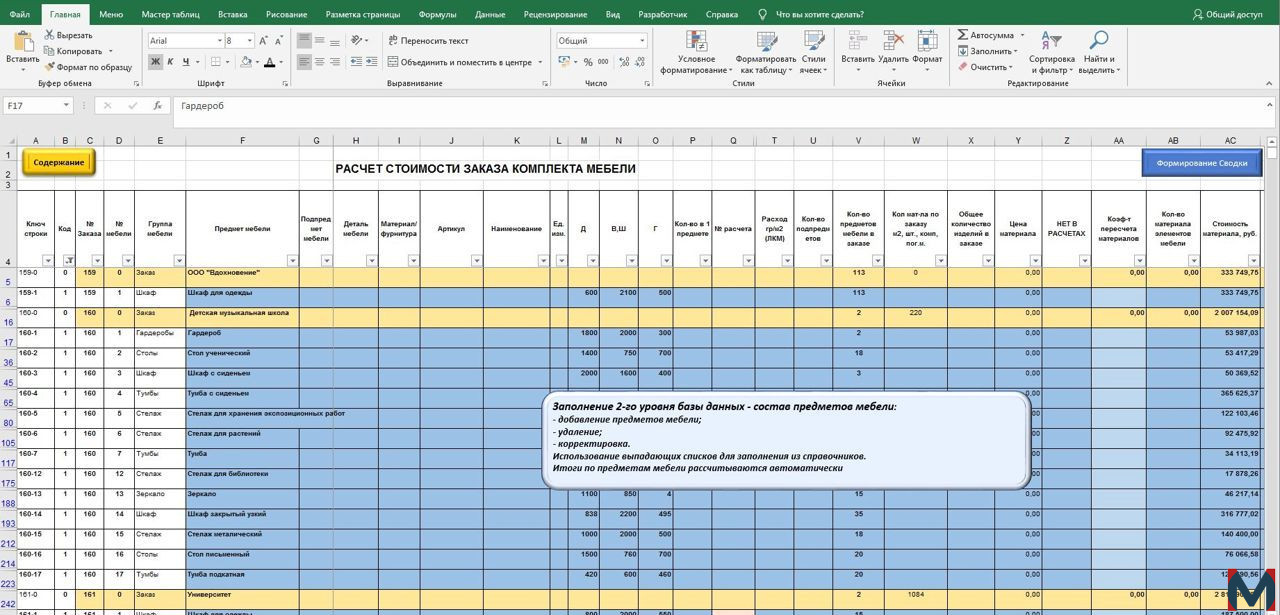Click Вставить in the Ячейки group
1280x615 pixels.
pos(857,52)
